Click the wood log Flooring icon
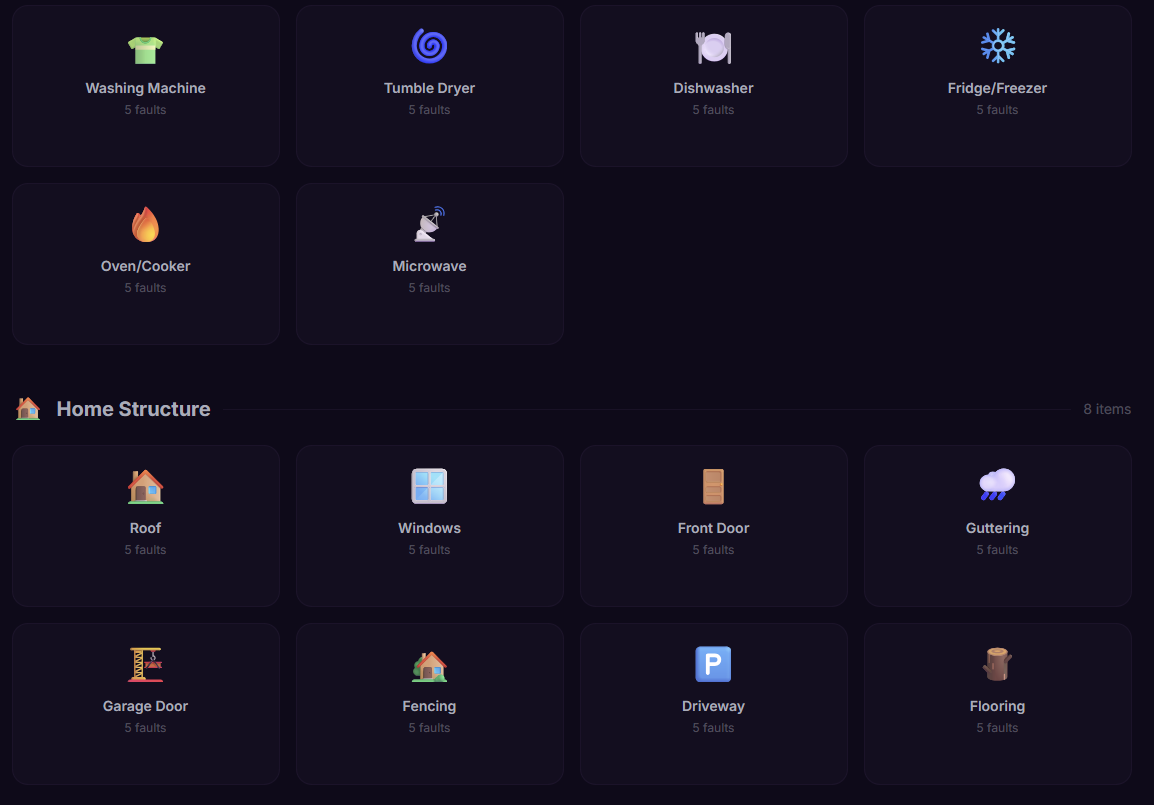Screen dimensions: 1154x805 click(x=997, y=664)
